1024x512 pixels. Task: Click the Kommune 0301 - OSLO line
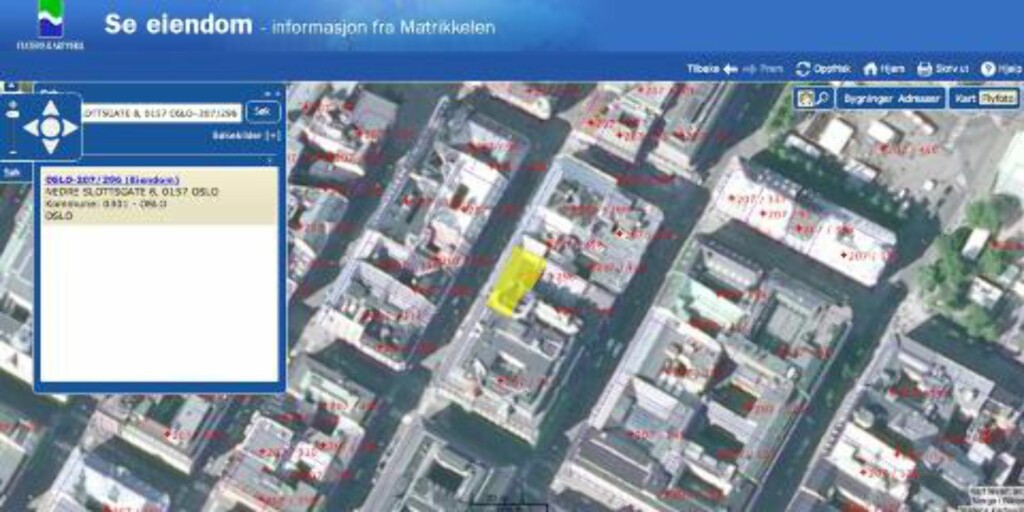click(106, 204)
